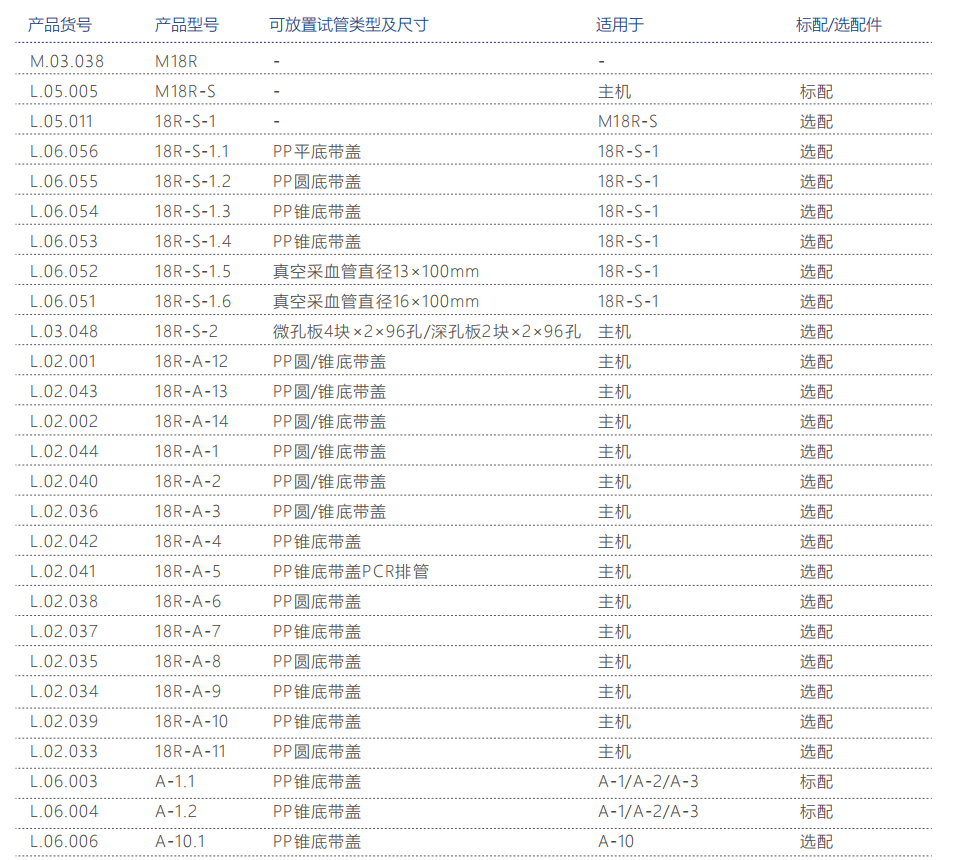Screen dimensions: 977x860
Task: Select the 真空采血管直径16×100mm cell
Action: [x=376, y=301]
